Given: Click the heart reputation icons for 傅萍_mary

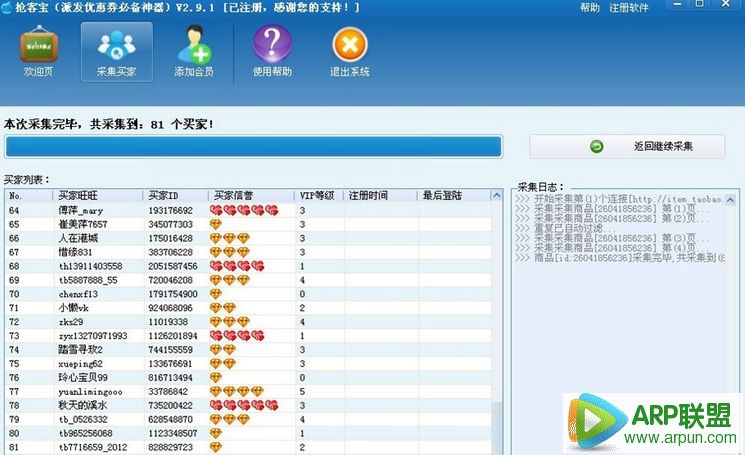Looking at the screenshot, I should coord(244,210).
